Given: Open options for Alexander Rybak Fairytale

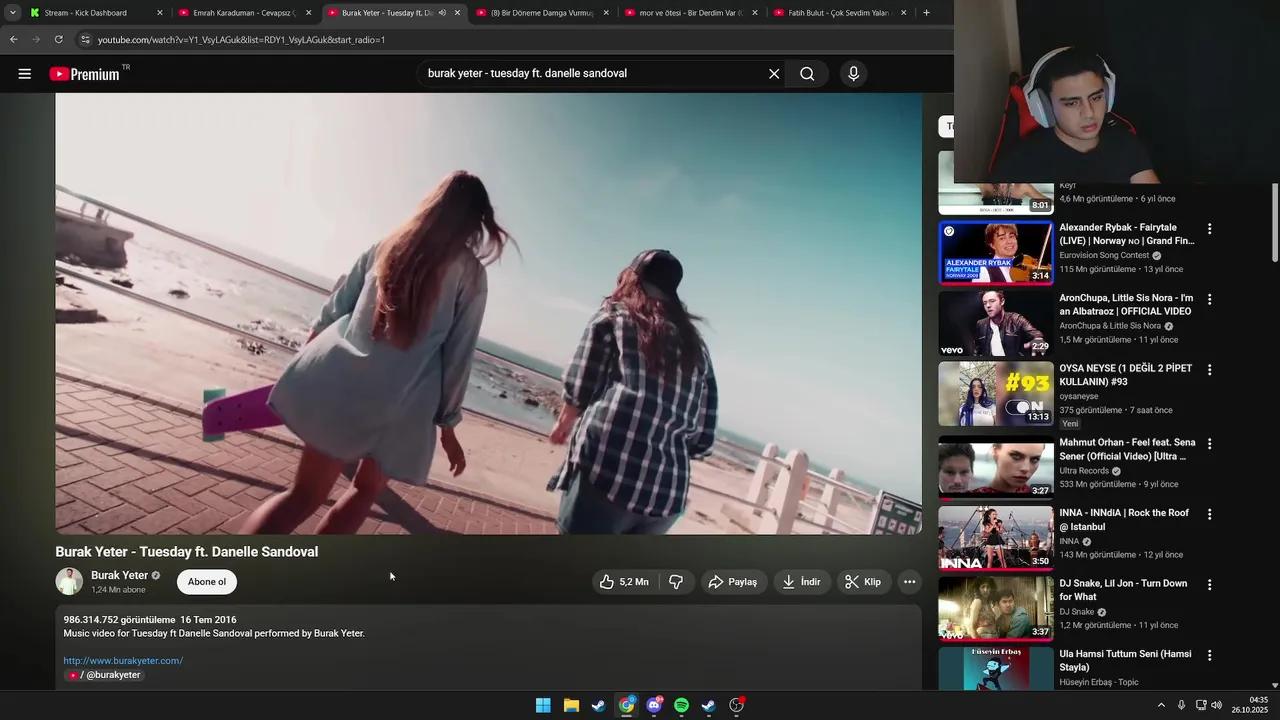Looking at the screenshot, I should click(1209, 229).
